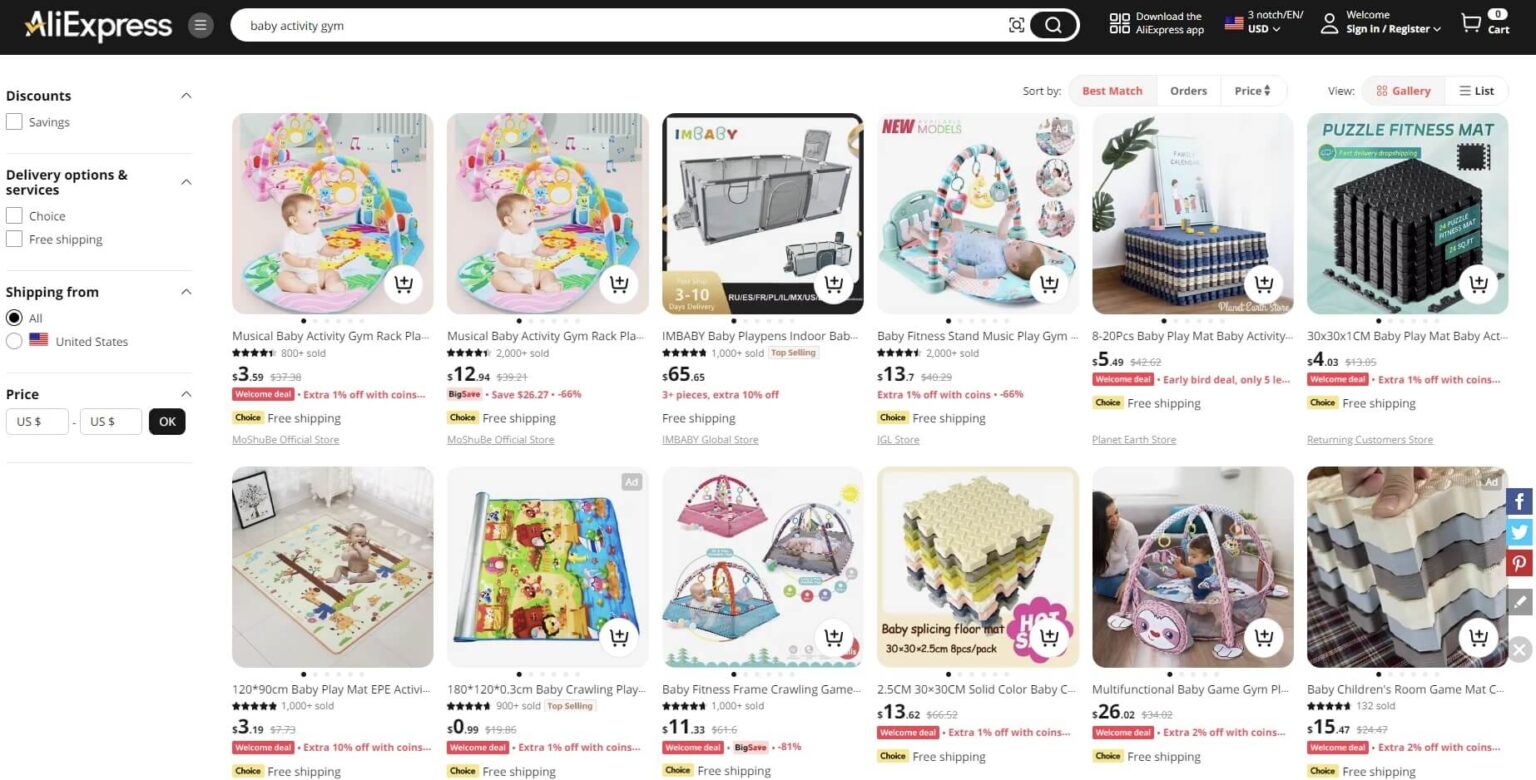The height and width of the screenshot is (780, 1536).
Task: Click the minimum price input field
Action: click(37, 422)
